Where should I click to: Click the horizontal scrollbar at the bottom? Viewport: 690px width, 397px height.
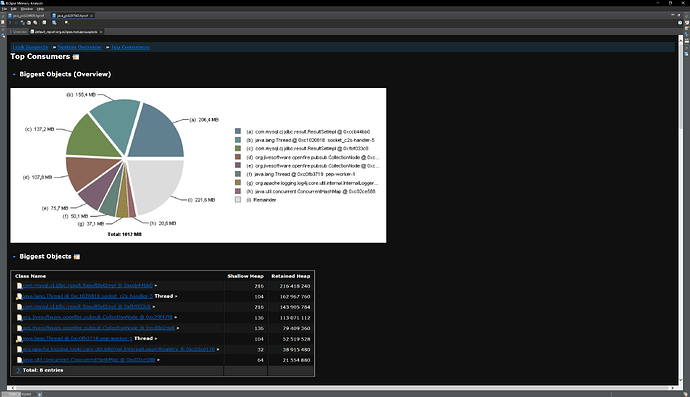343,388
